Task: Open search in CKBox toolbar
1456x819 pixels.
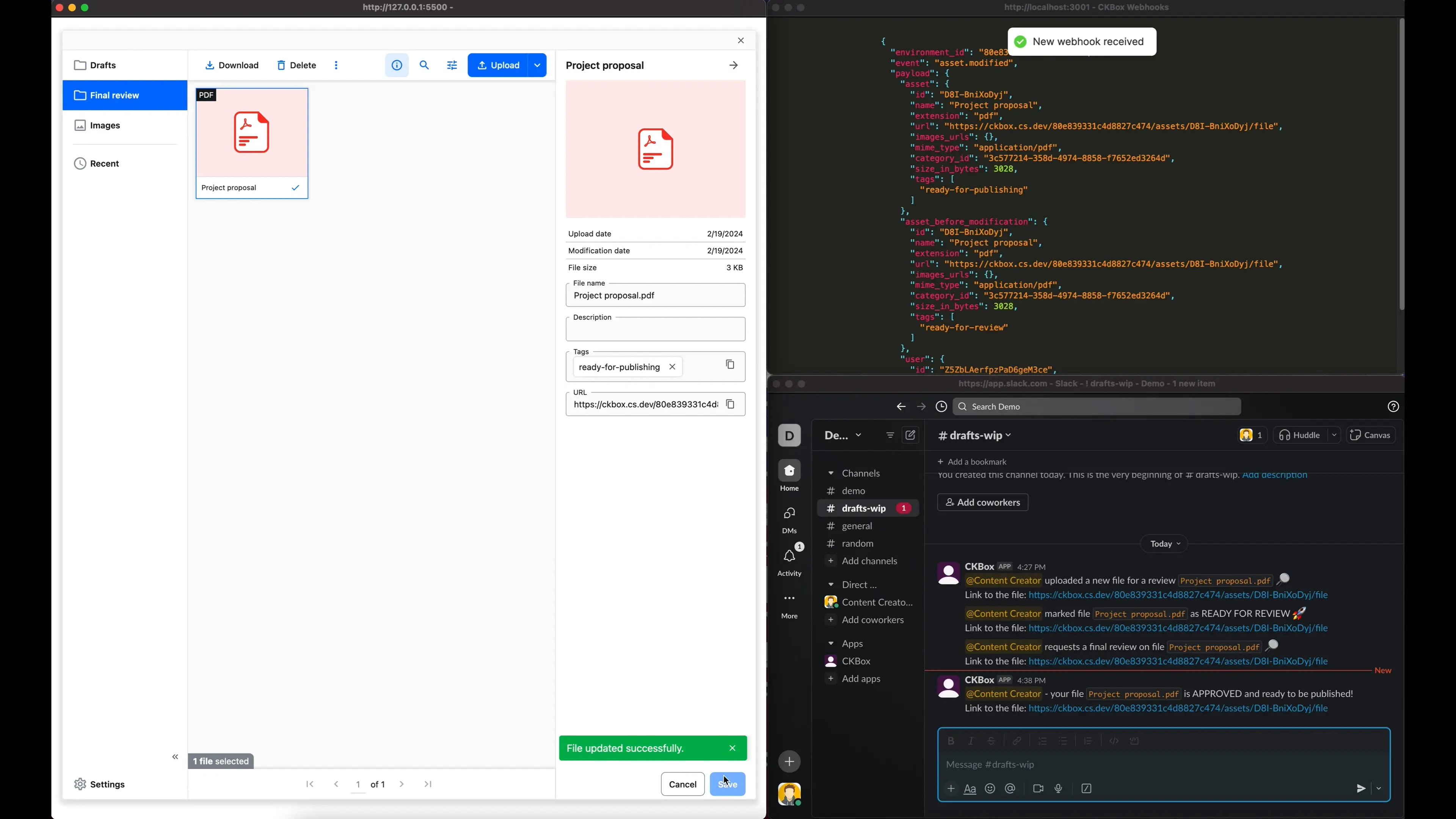Action: coord(425,66)
